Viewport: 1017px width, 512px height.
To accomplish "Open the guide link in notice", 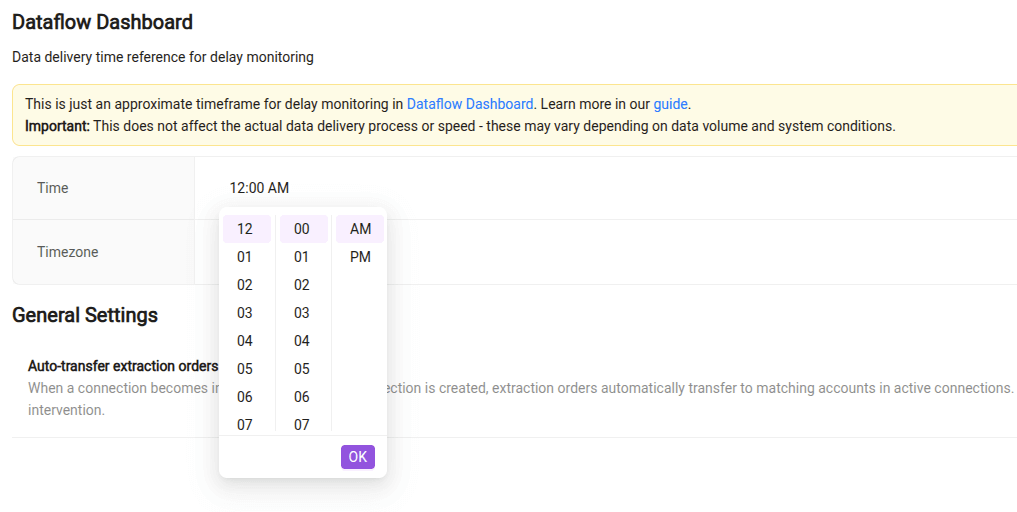I will [x=670, y=104].
